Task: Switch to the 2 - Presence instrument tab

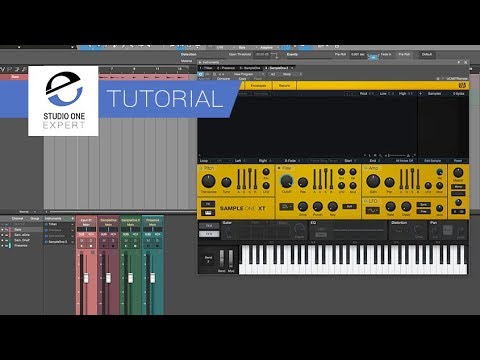Action: (x=226, y=68)
